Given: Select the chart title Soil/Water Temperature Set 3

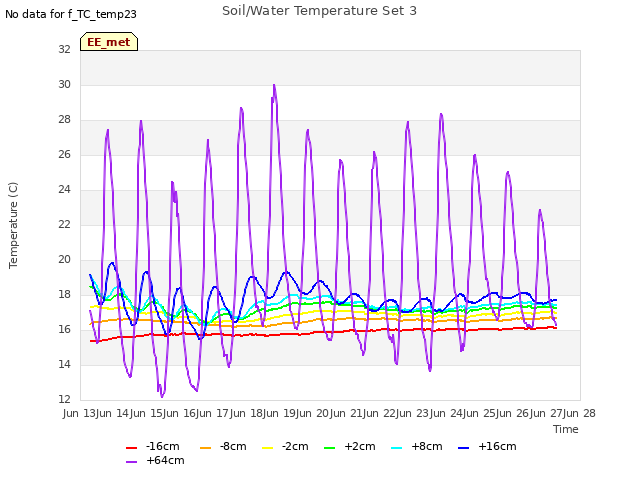Looking at the screenshot, I should coord(319,11).
